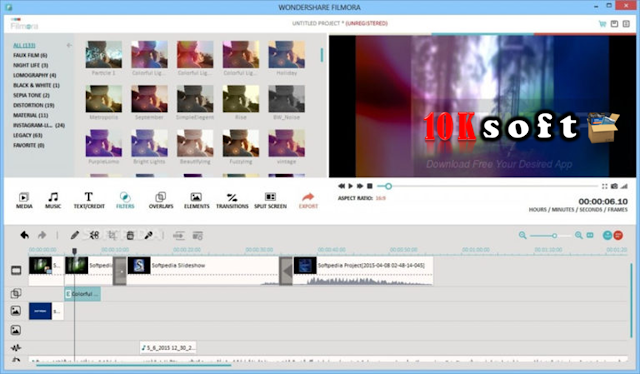Image resolution: width=640 pixels, height=374 pixels.
Task: Click the zoom to fit timeline icon
Action: pos(590,235)
